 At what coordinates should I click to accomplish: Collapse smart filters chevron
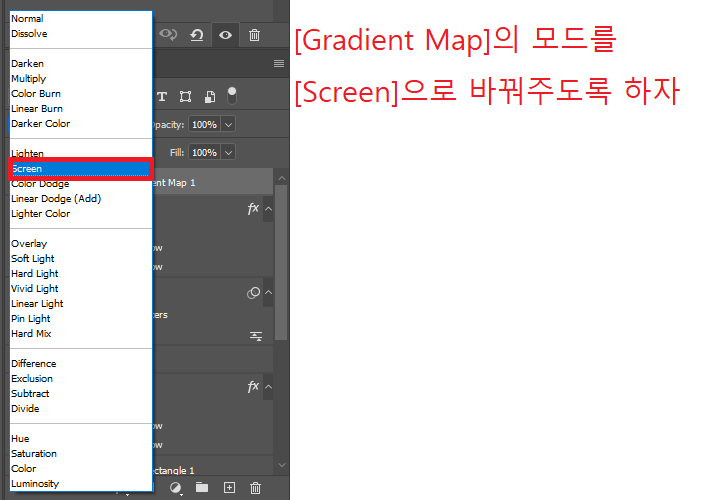(x=268, y=292)
